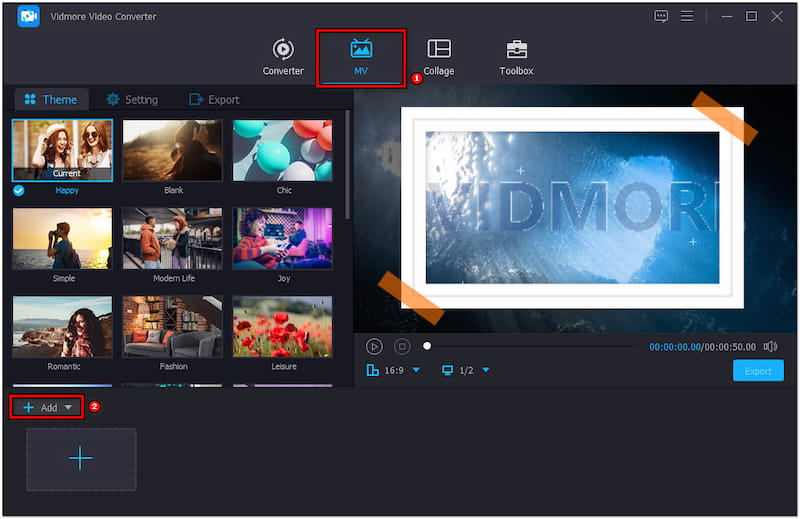
Task: Expand the 1/2 screen display dropdown
Action: [486, 371]
